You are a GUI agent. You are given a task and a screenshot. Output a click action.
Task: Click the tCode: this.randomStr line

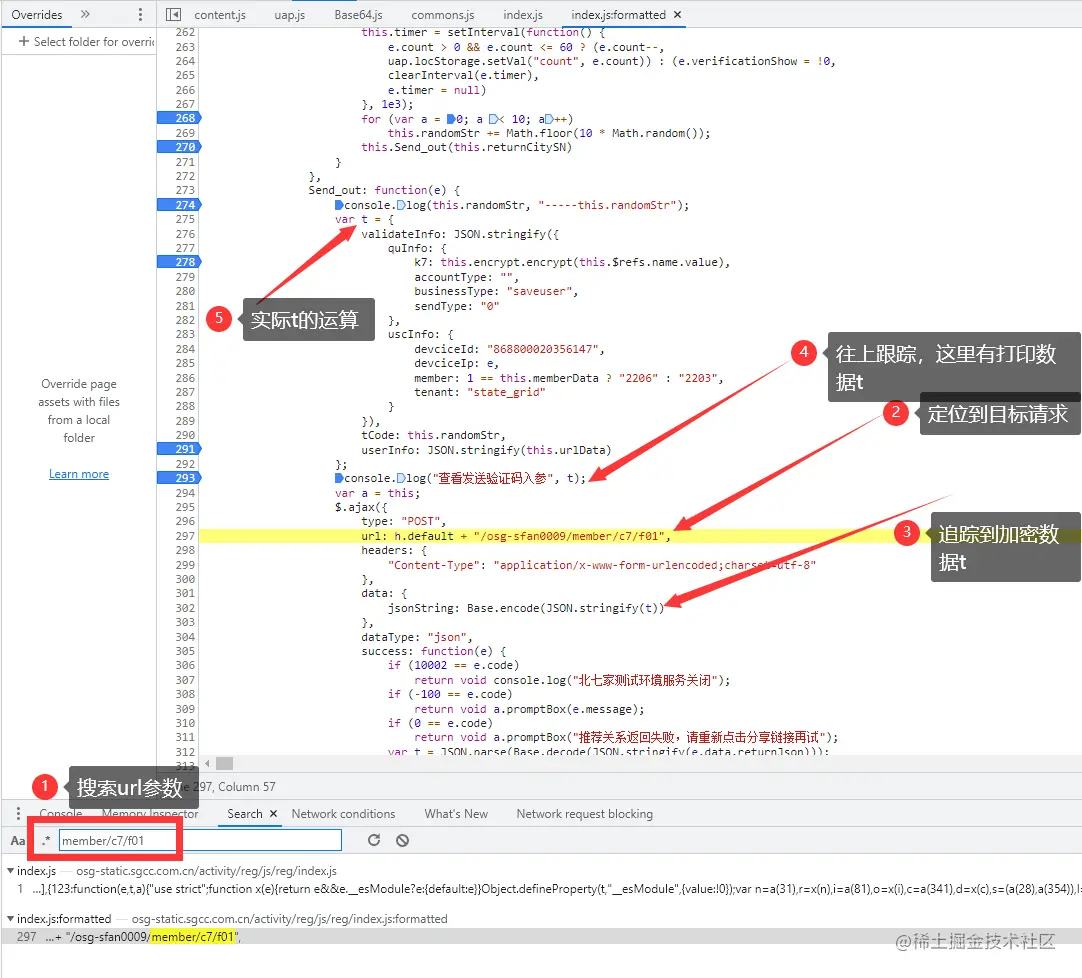433,436
